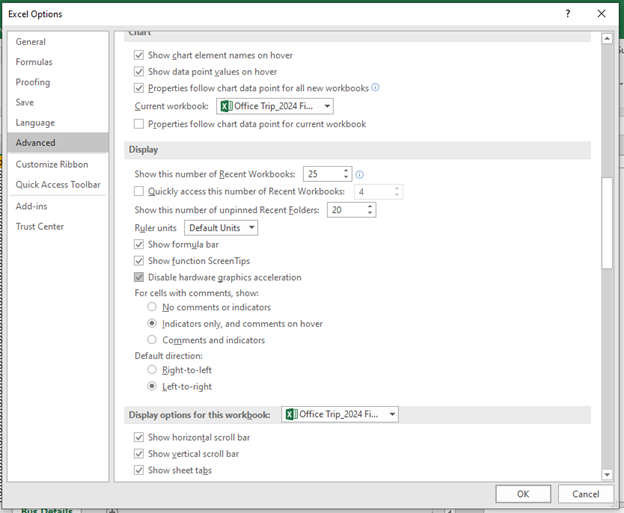This screenshot has width=624, height=513.
Task: Click the vertical scrollbar thumb
Action: pyautogui.click(x=607, y=223)
